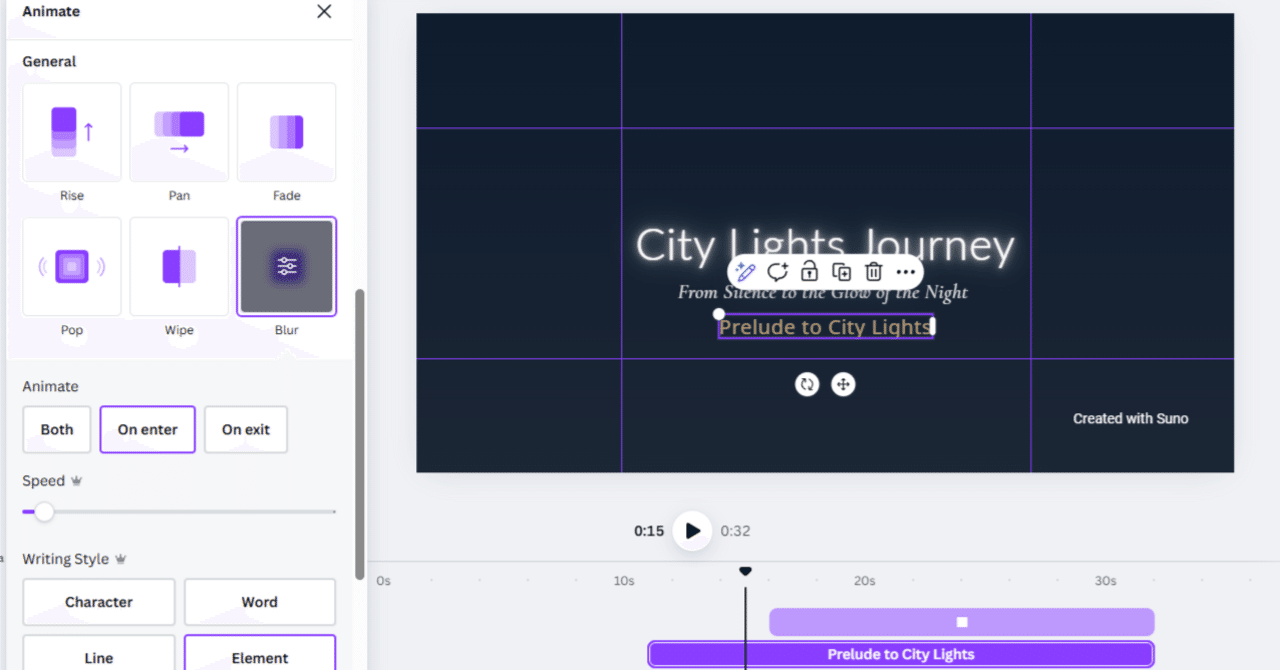Select the Pan animation
Image resolution: width=1280 pixels, height=670 pixels.
point(179,132)
